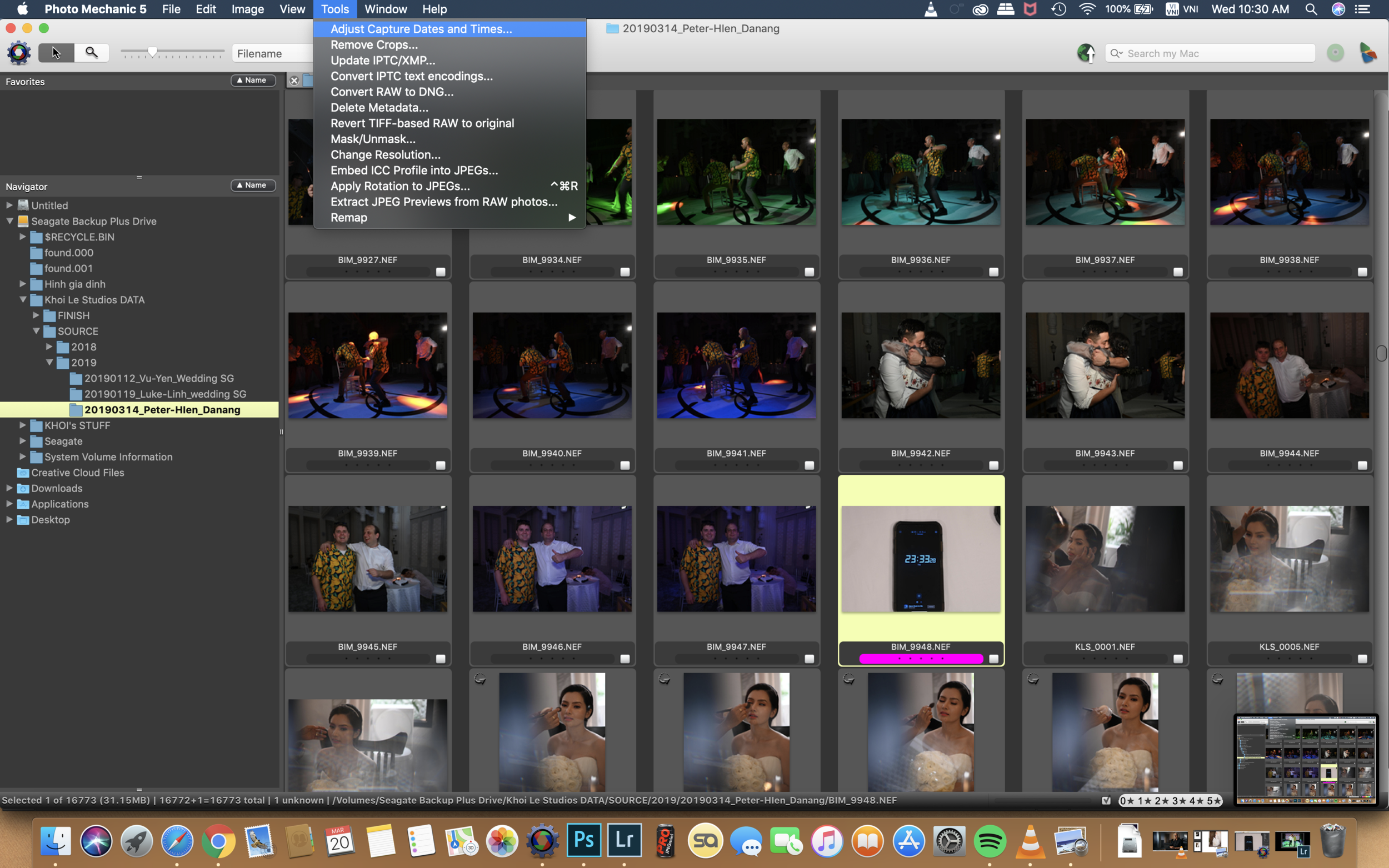Tick the checkbox for BIM_9938.NEF
Image resolution: width=1389 pixels, height=868 pixels.
pyautogui.click(x=1362, y=272)
